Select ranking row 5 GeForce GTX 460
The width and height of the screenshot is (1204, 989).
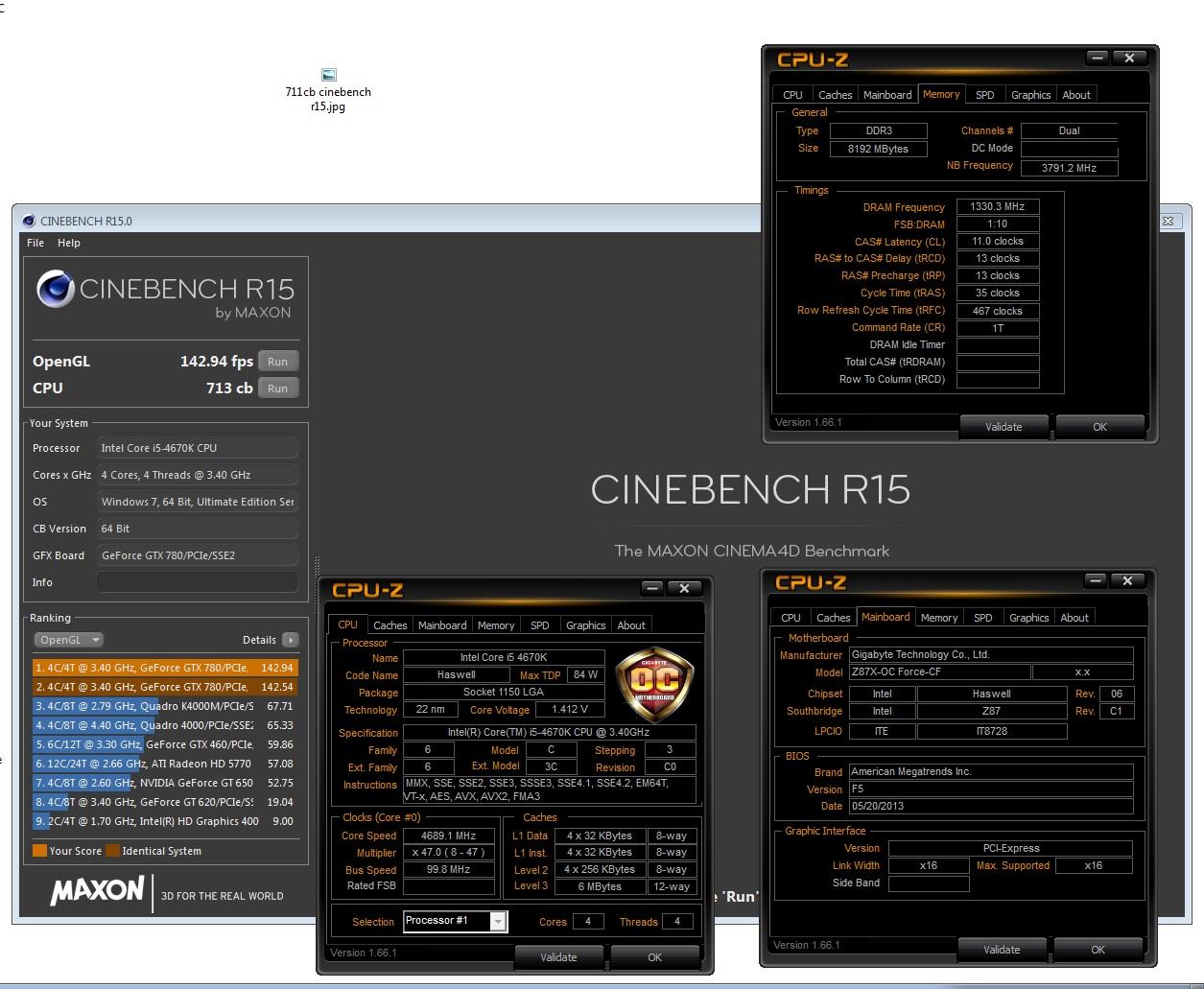[x=165, y=744]
